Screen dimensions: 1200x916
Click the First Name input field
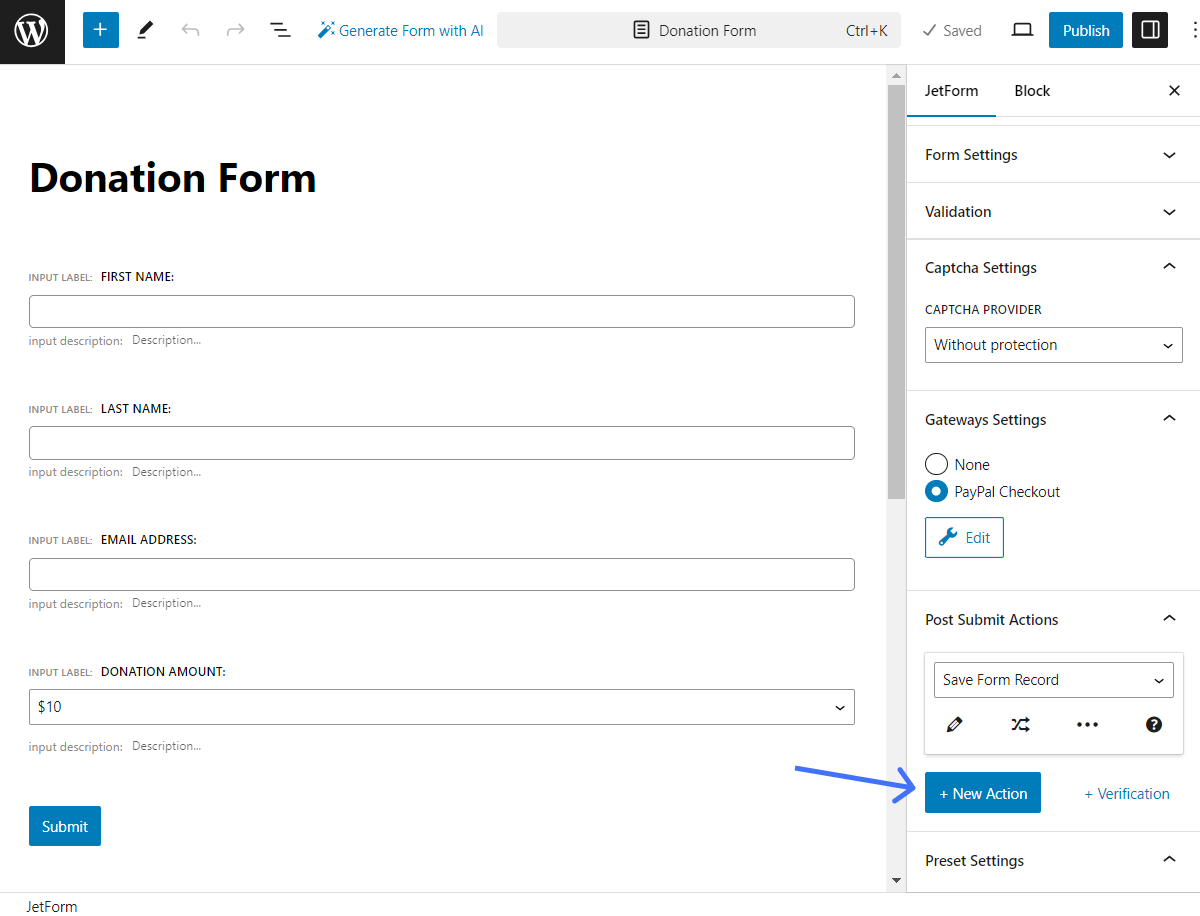[x=441, y=311]
